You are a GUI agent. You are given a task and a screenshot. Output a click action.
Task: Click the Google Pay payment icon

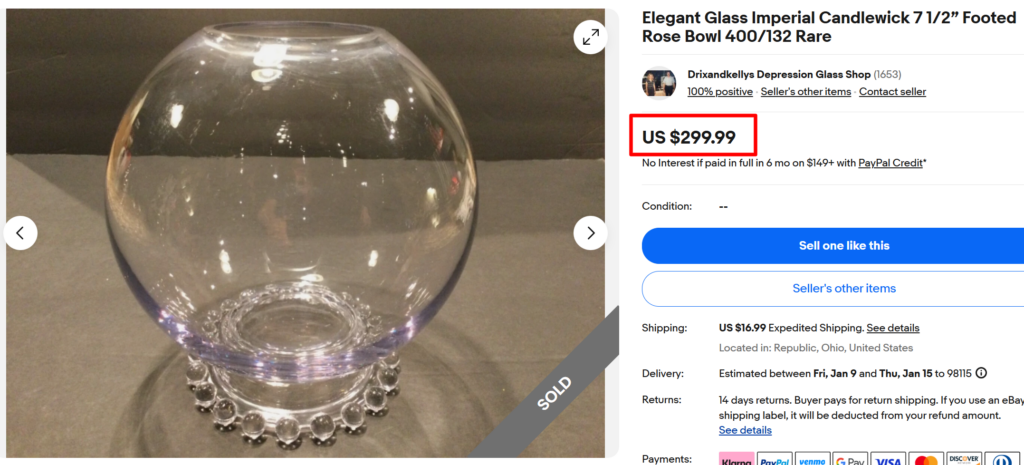[x=850, y=461]
